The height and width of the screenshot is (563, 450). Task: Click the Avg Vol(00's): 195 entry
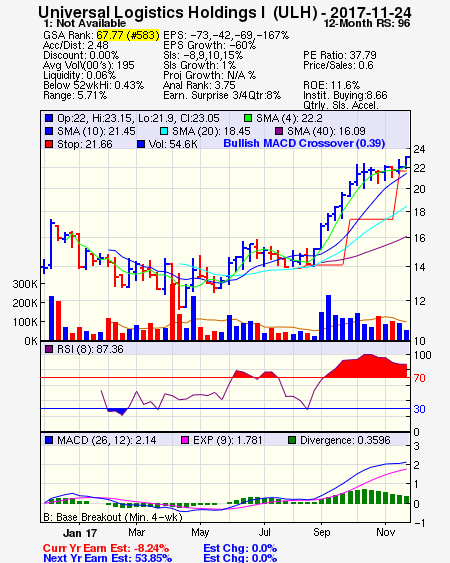tap(89, 65)
